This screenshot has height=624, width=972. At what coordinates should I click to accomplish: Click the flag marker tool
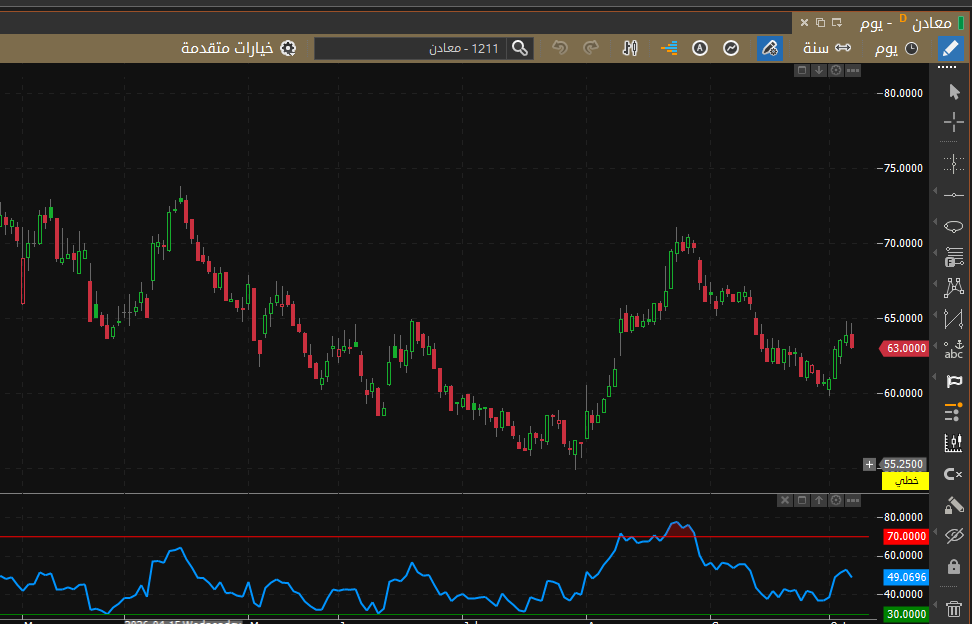tap(953, 380)
